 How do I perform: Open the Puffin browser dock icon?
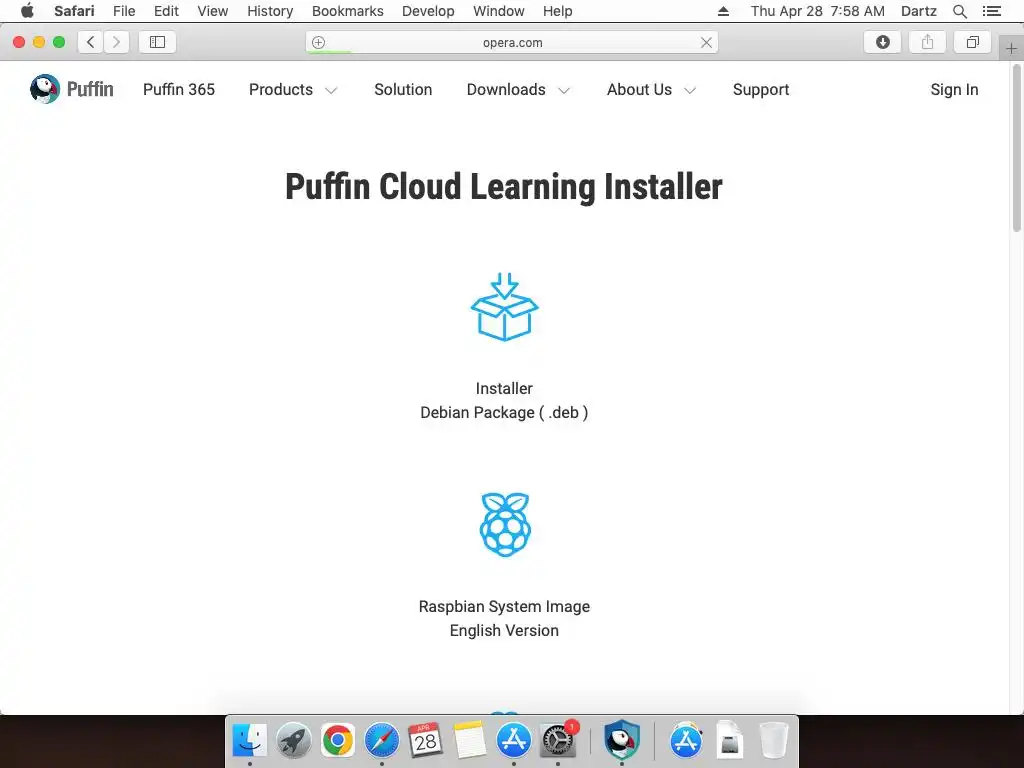(x=621, y=740)
